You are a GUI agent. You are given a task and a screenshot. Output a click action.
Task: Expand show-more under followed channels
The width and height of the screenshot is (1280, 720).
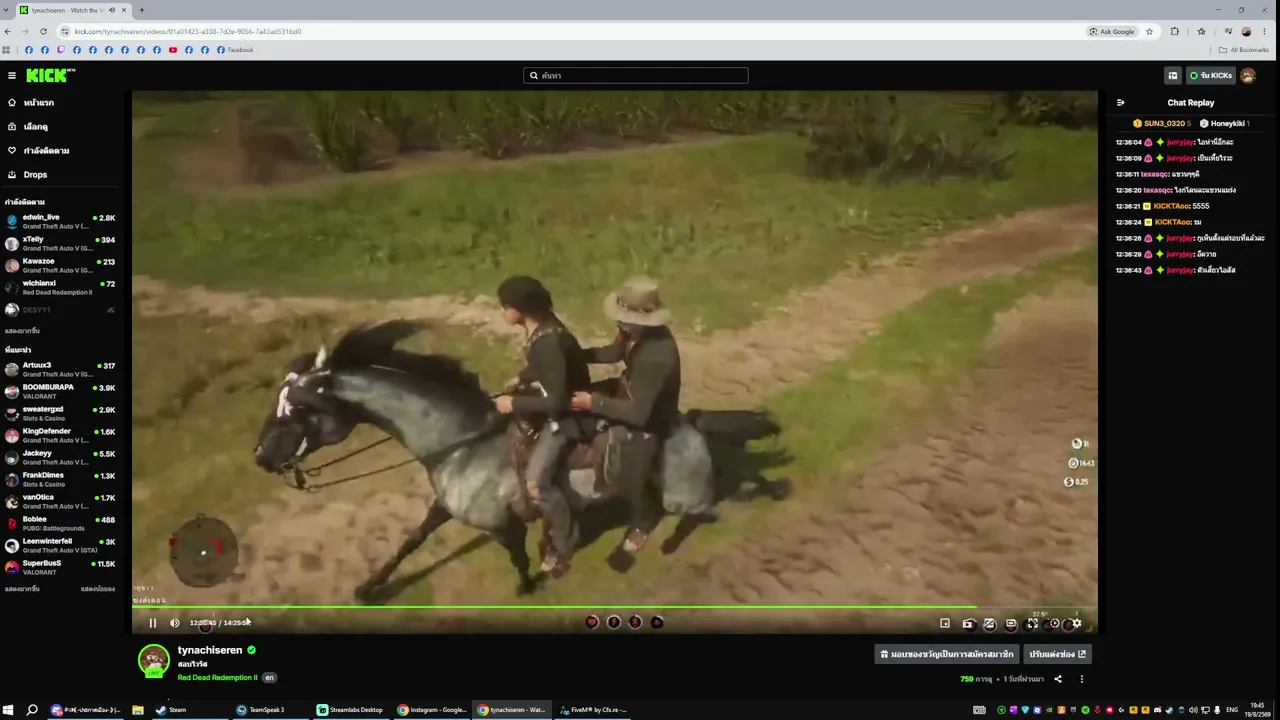22,331
